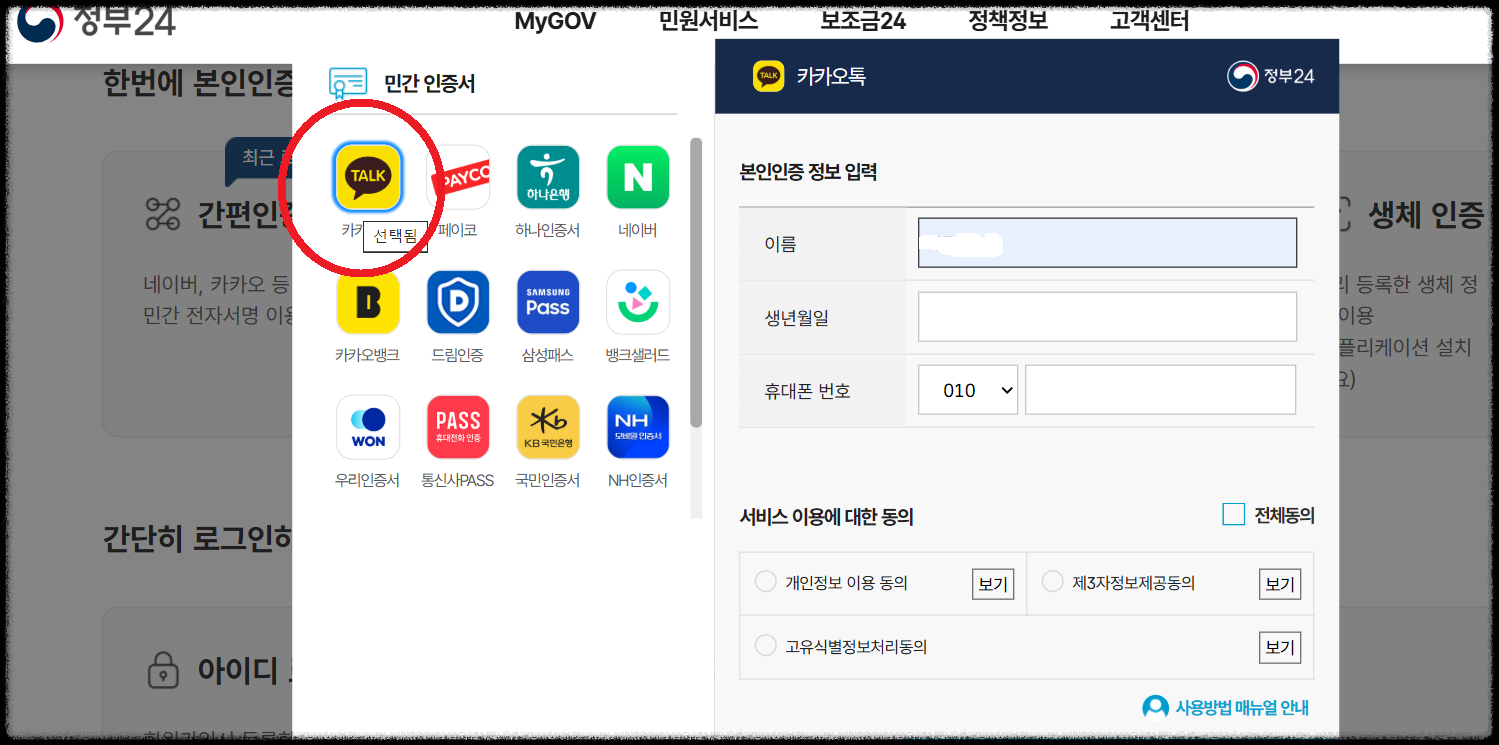The width and height of the screenshot is (1499, 745).
Task: Select the 국민인증서 KB icon
Action: [x=548, y=427]
